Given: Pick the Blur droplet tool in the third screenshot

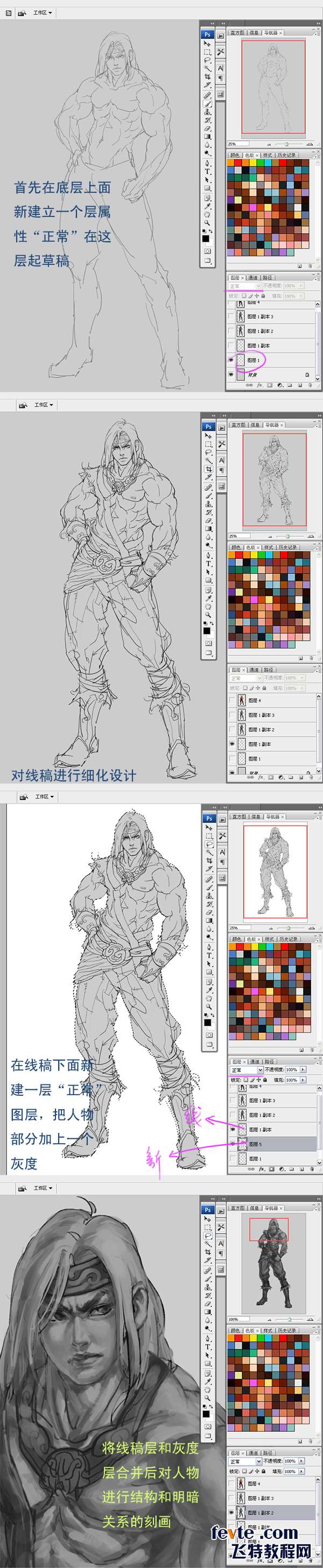Looking at the screenshot, I should (x=209, y=929).
